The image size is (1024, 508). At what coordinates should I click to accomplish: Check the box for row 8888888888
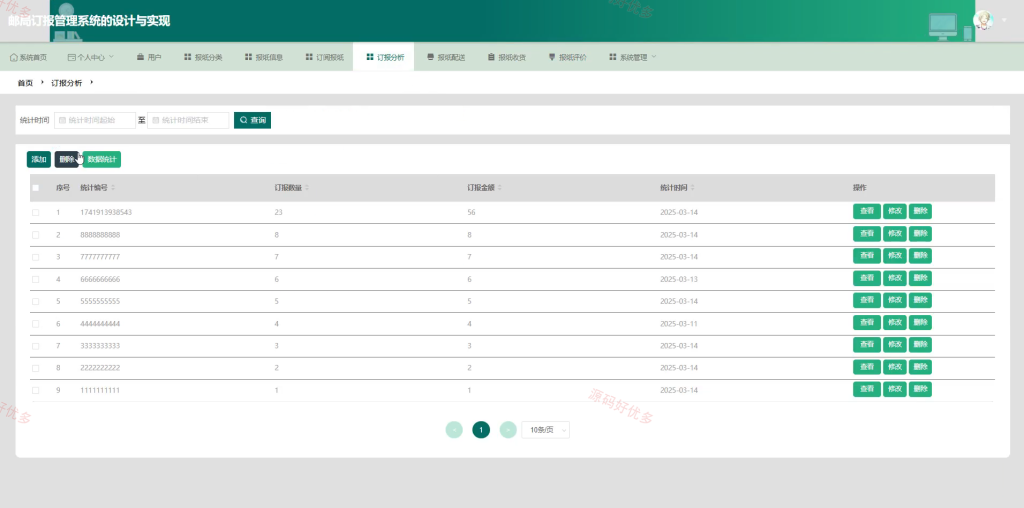[x=36, y=234]
